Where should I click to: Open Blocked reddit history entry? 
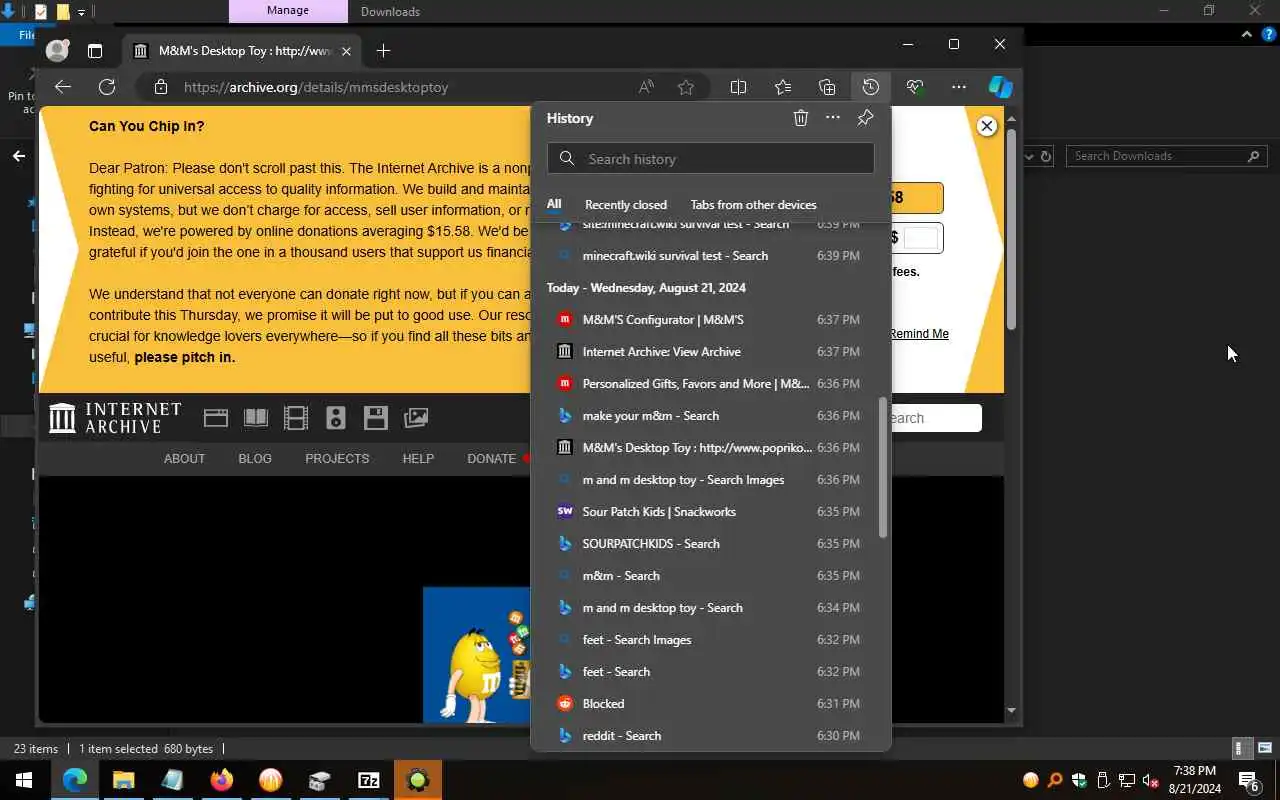point(710,704)
